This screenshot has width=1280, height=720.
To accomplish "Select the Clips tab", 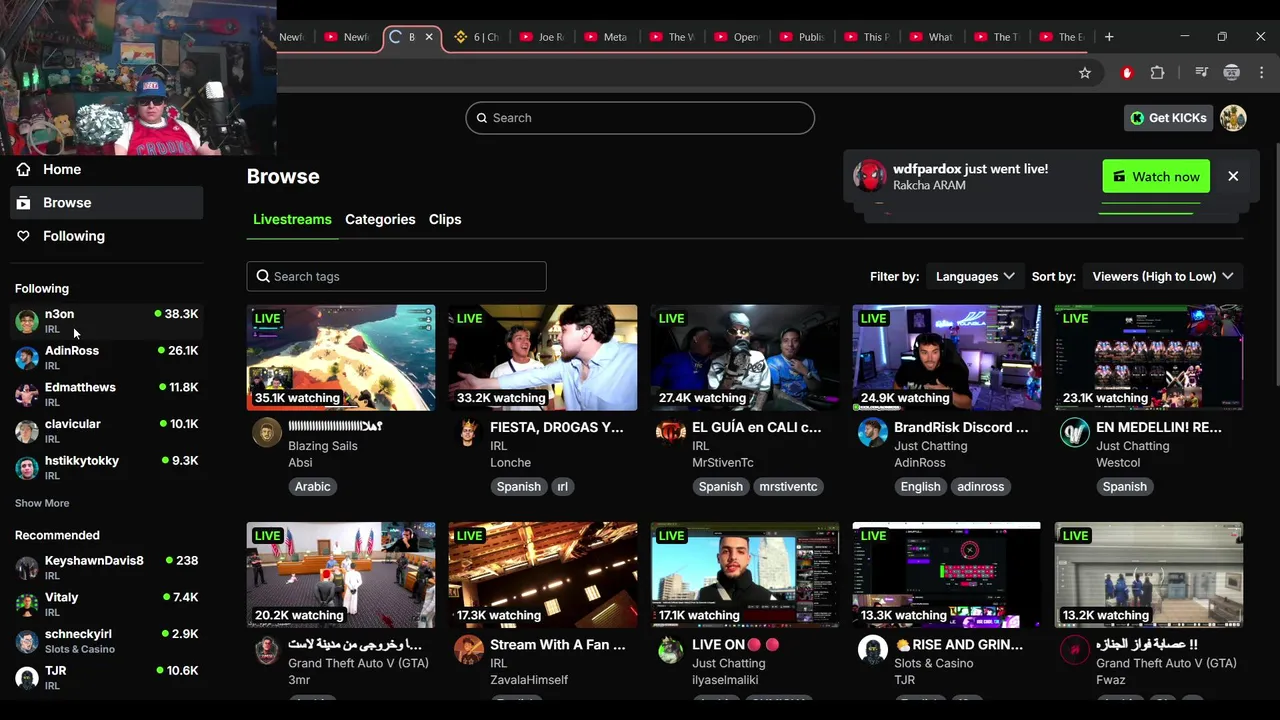I will 445,219.
